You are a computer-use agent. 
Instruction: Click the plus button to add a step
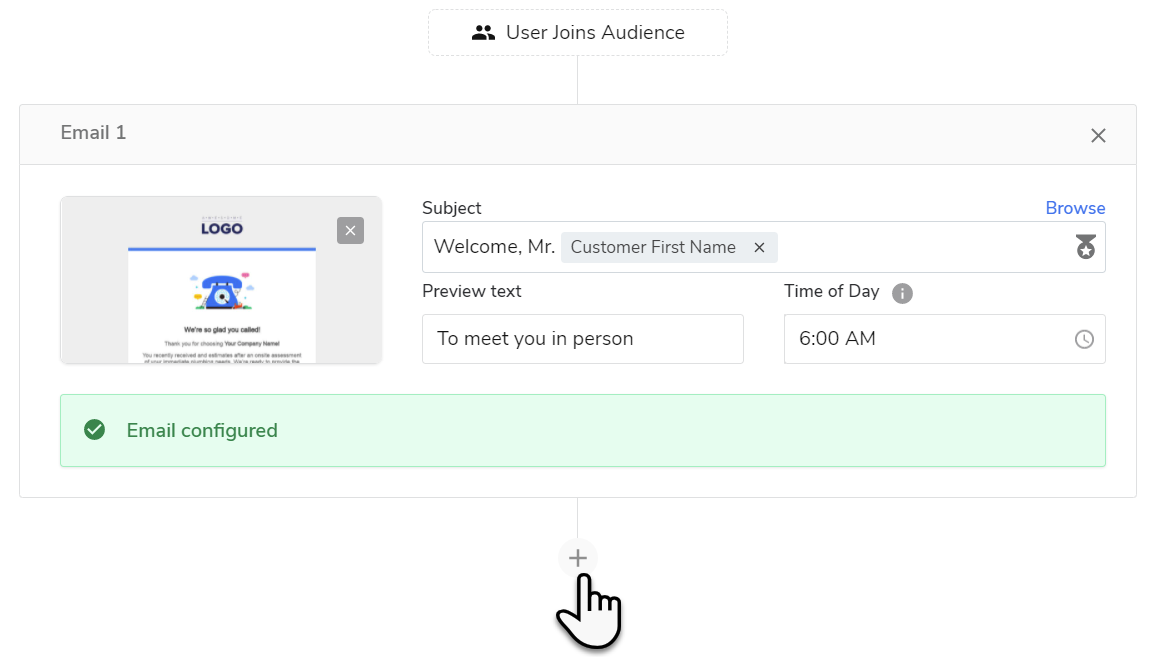click(577, 558)
